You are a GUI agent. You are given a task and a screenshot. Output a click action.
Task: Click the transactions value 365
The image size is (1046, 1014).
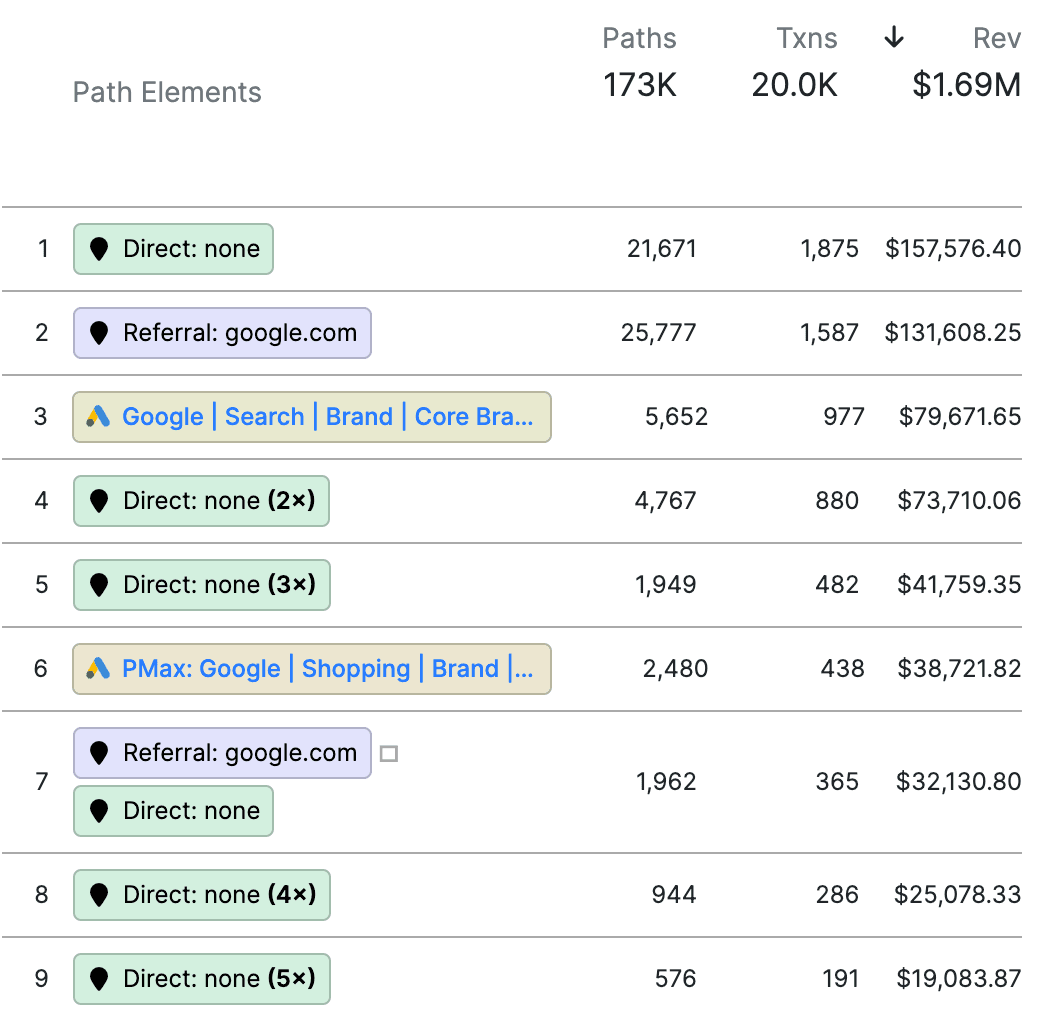click(x=837, y=782)
